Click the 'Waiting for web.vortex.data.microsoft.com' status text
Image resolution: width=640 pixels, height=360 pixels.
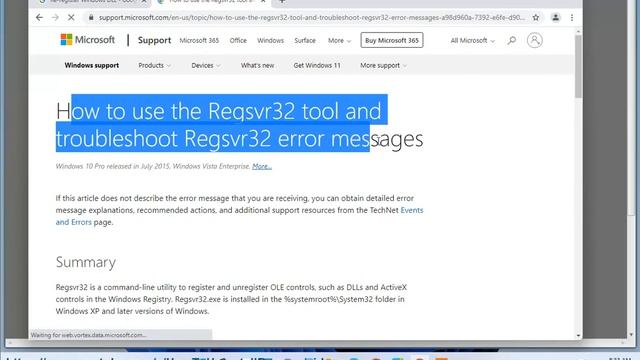click(x=88, y=335)
